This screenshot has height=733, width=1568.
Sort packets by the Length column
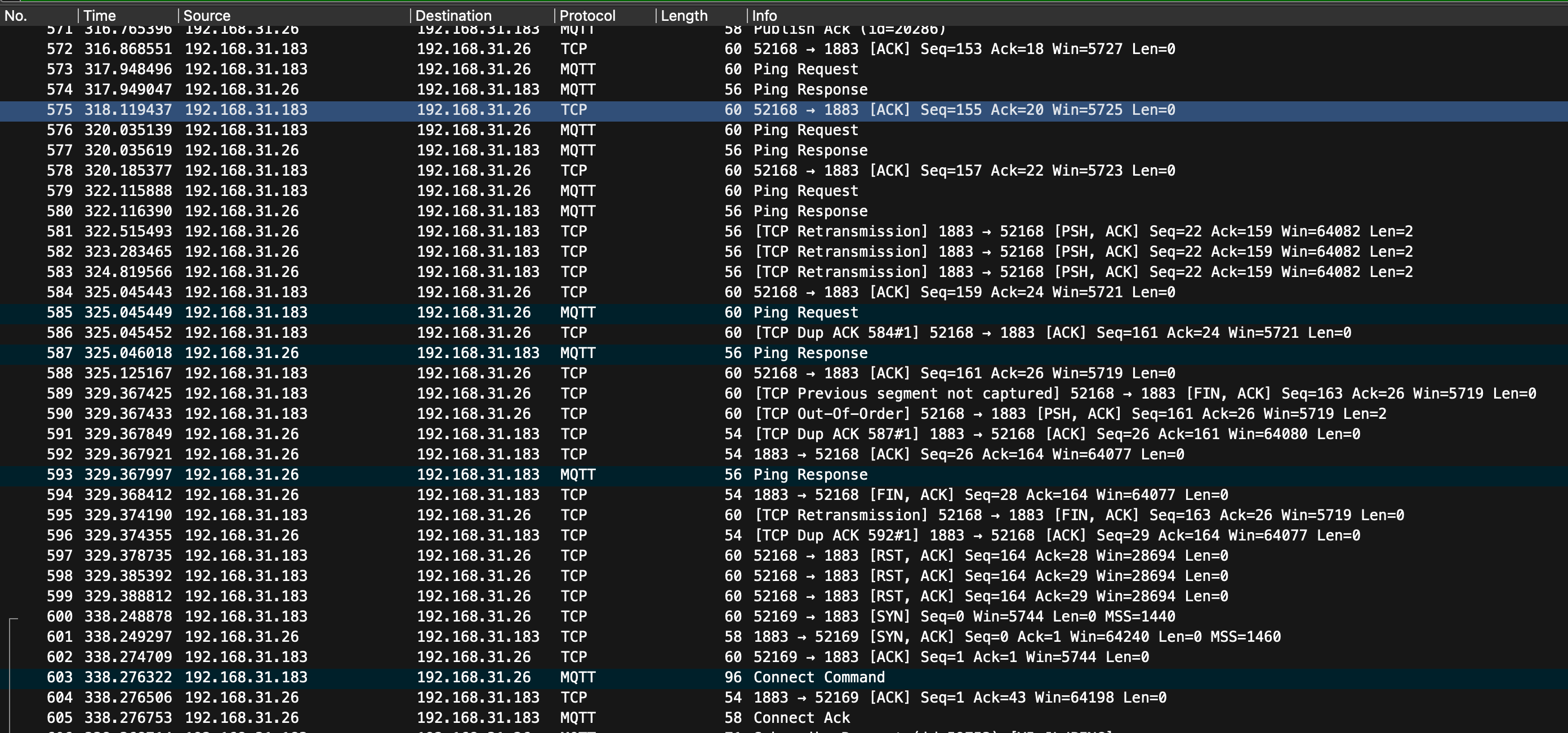[x=684, y=15]
